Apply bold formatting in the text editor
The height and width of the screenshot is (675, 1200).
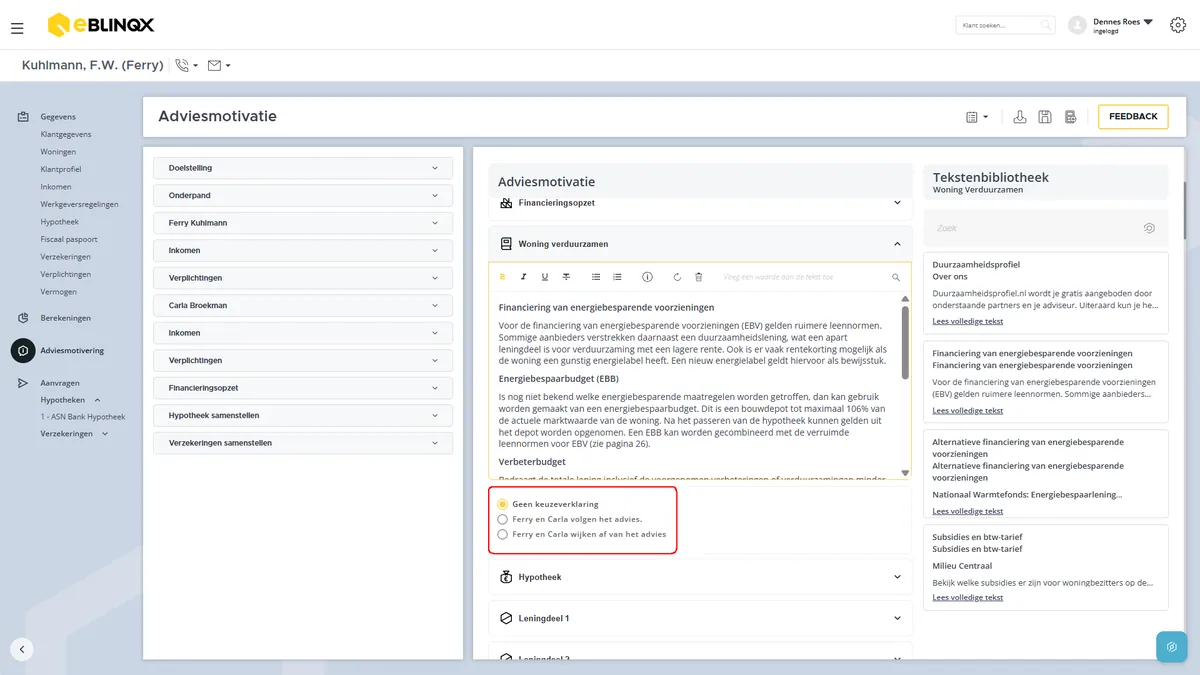[502, 277]
